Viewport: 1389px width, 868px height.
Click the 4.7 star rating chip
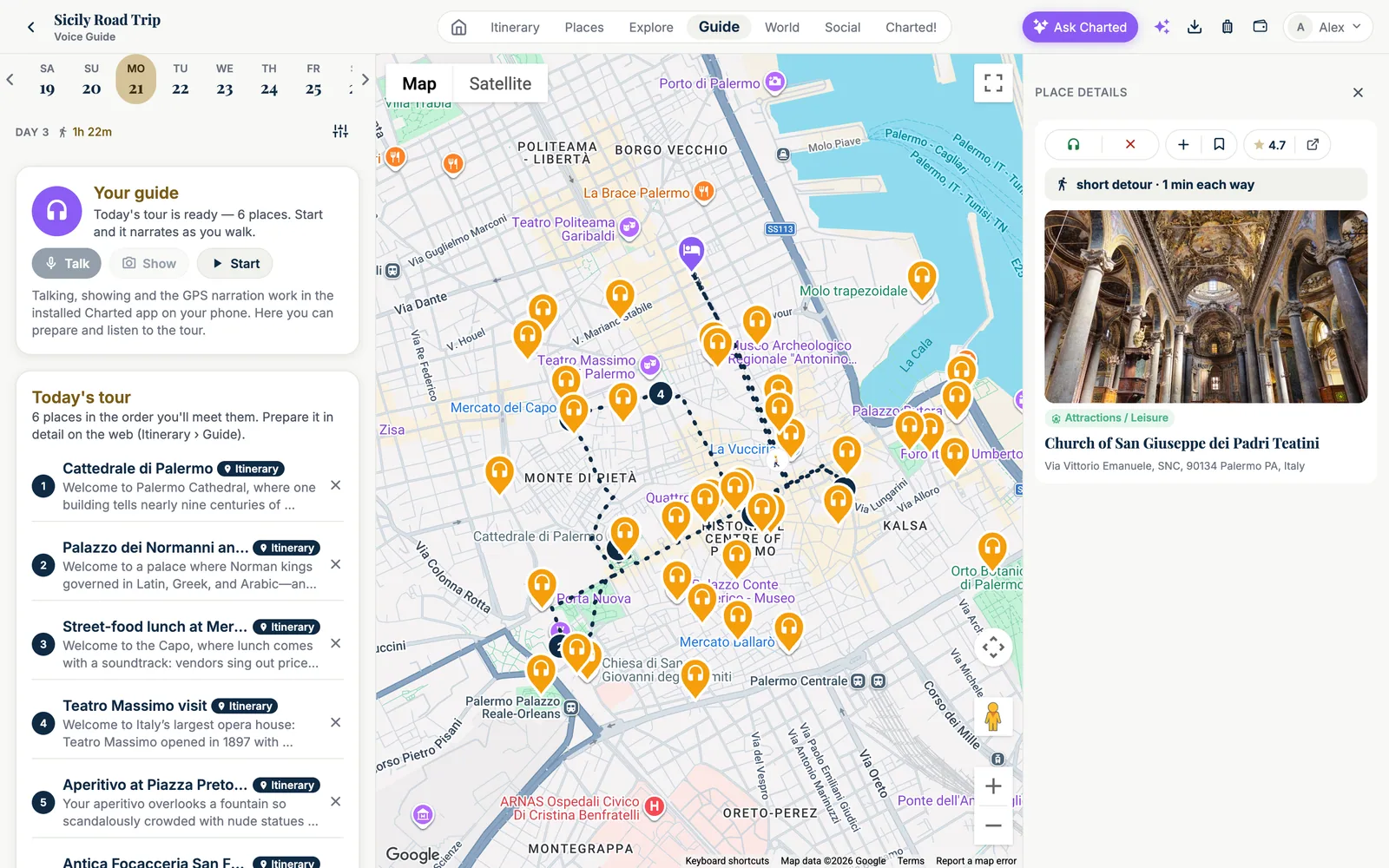(1269, 145)
